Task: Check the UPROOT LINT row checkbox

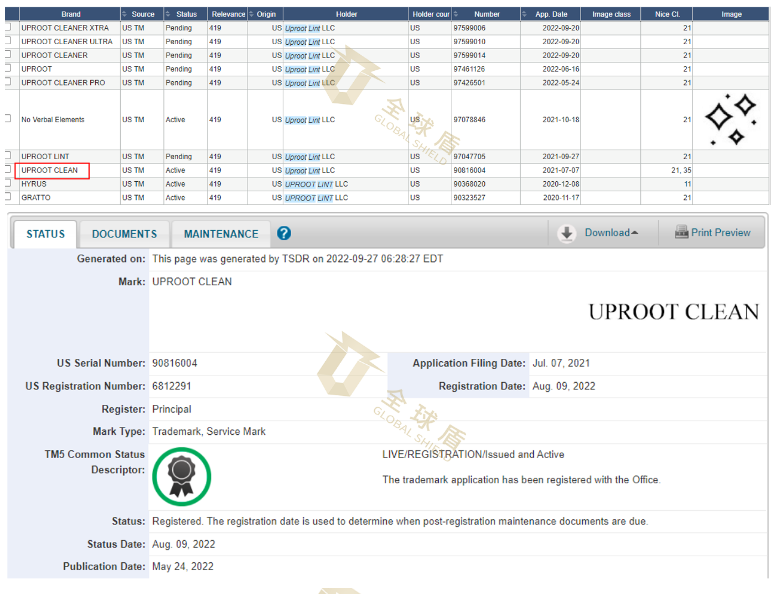Action: pyautogui.click(x=7, y=155)
